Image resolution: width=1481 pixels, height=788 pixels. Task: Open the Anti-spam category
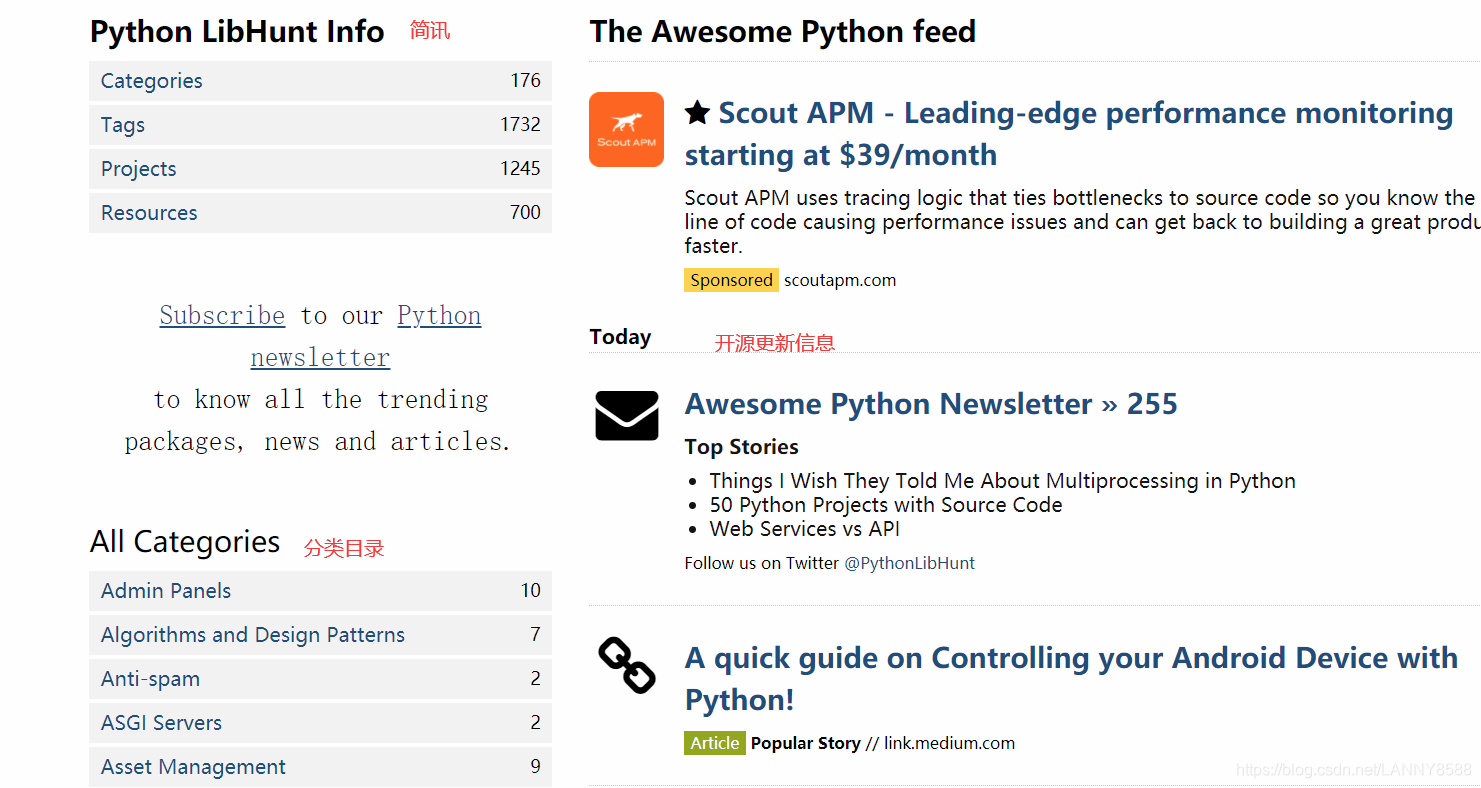320,679
